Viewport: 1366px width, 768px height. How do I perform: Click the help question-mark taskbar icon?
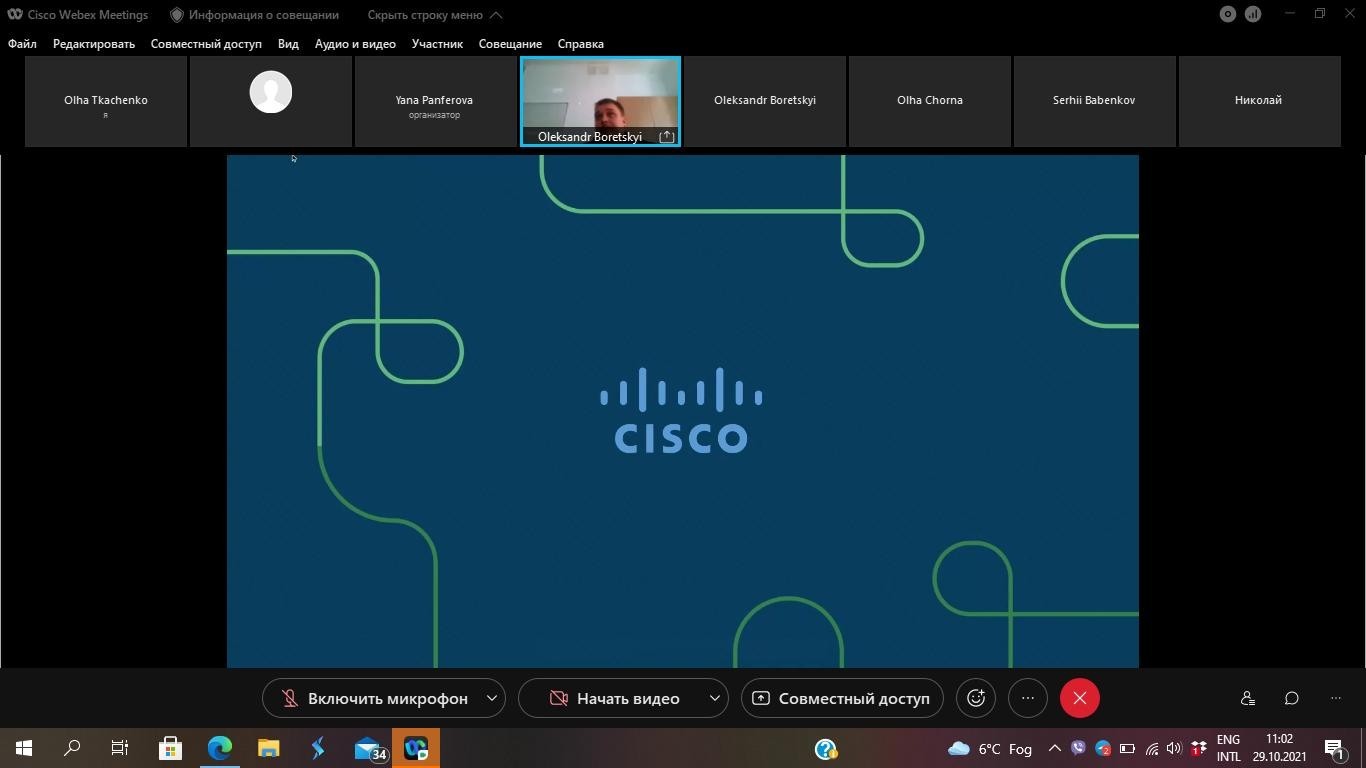[x=826, y=749]
